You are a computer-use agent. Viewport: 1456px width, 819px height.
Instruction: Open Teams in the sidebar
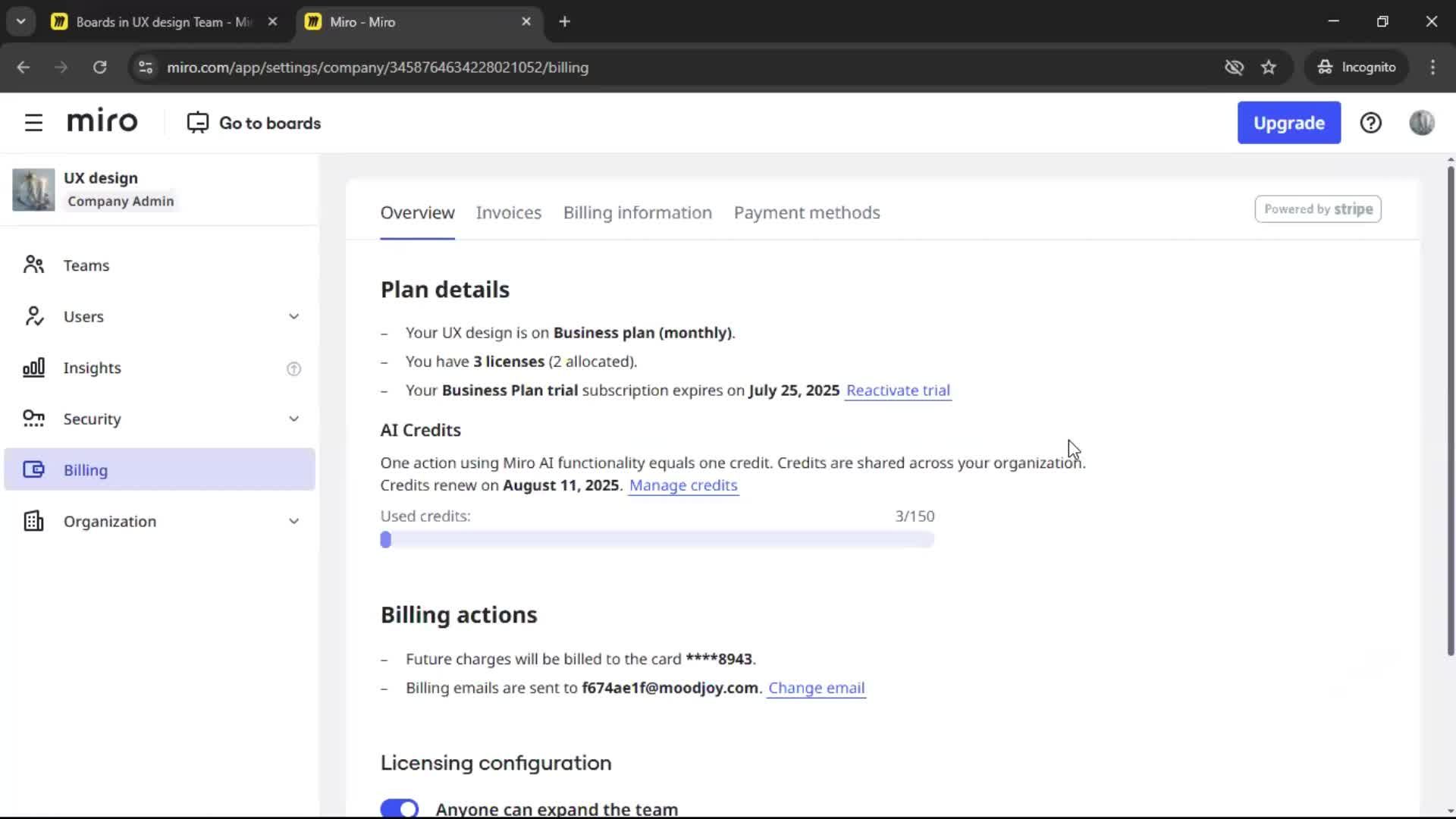pos(159,265)
